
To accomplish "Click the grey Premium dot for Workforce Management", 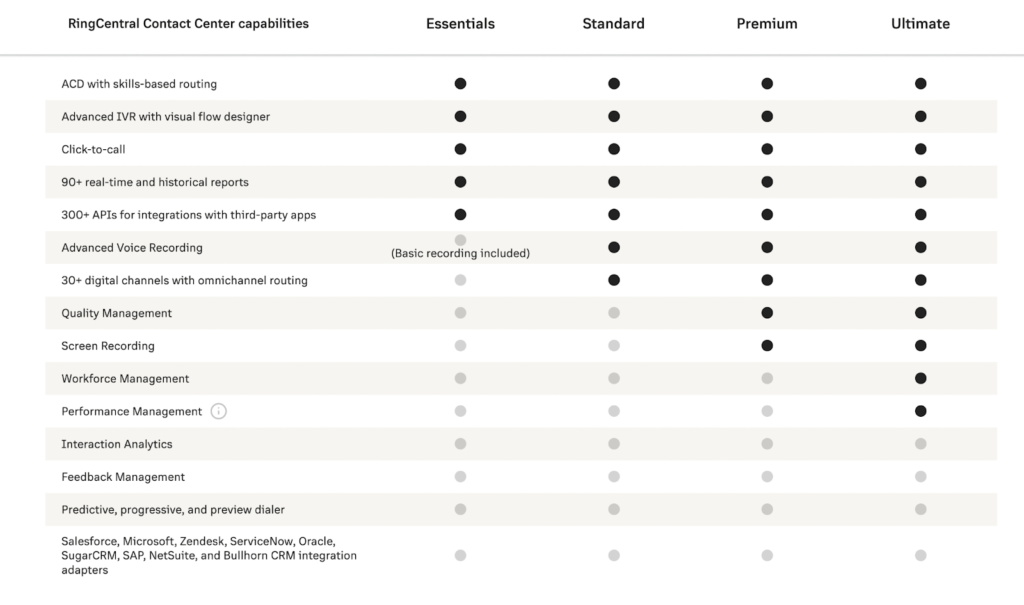I will click(x=767, y=379).
